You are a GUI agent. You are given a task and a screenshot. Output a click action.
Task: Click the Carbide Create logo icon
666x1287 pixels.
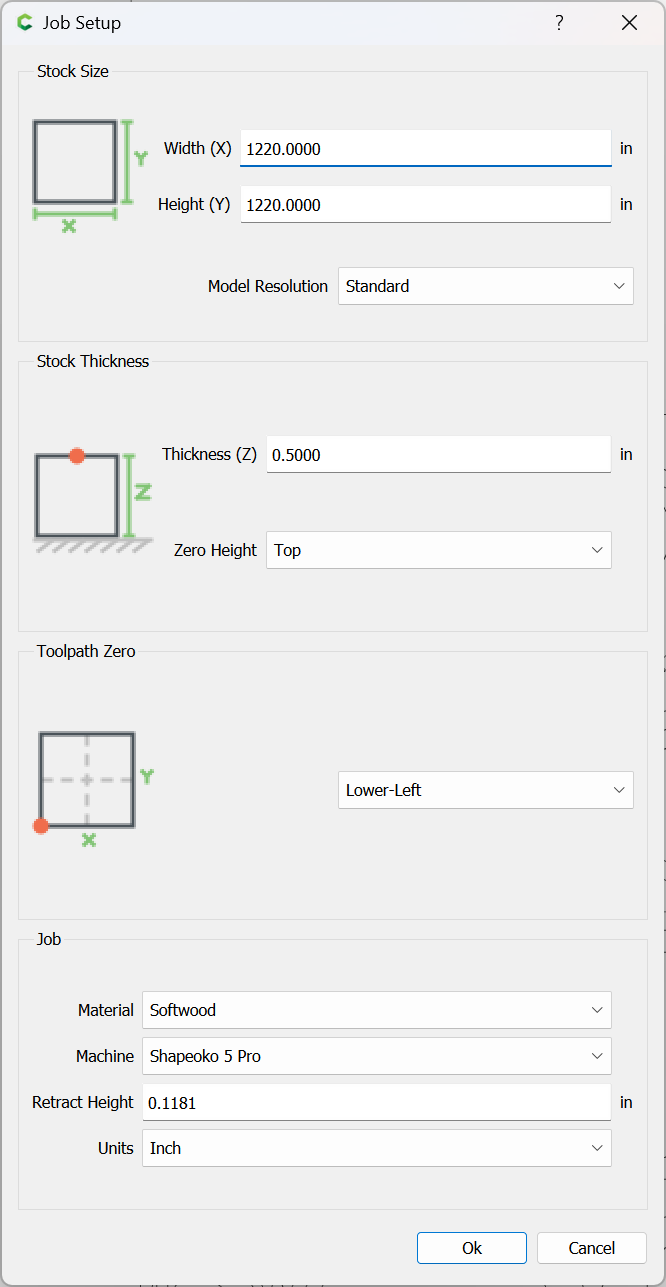[x=25, y=22]
